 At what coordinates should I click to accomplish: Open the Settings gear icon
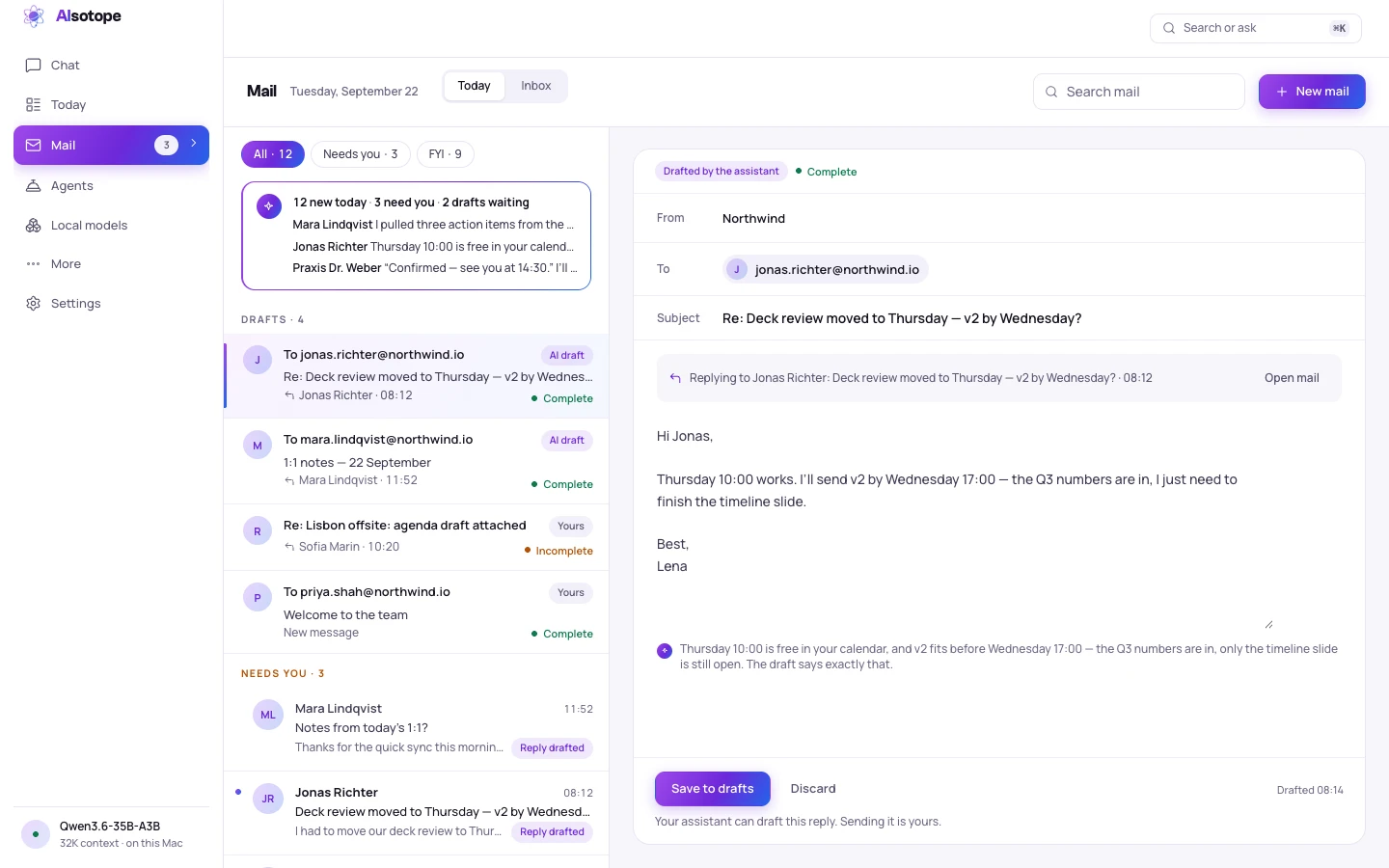(x=33, y=304)
